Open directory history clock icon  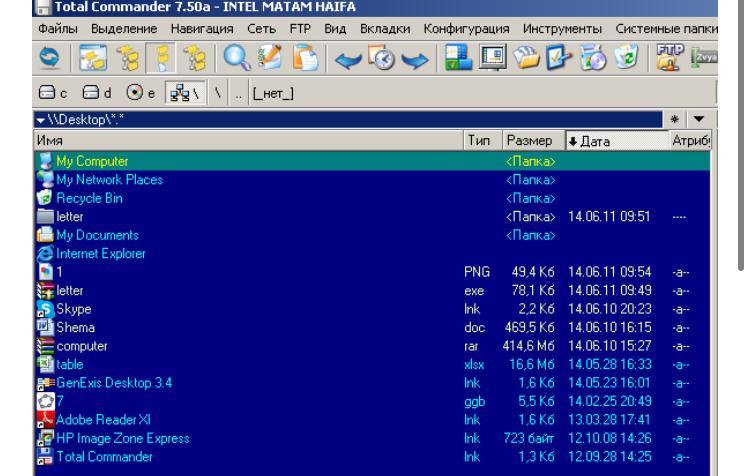click(x=381, y=58)
